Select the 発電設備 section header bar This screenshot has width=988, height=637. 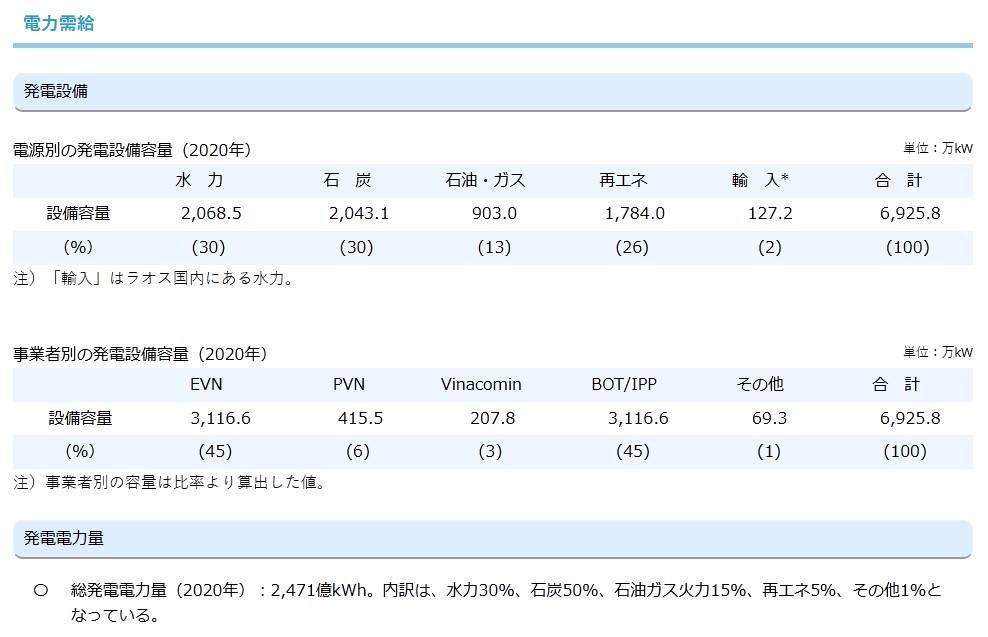(x=492, y=91)
